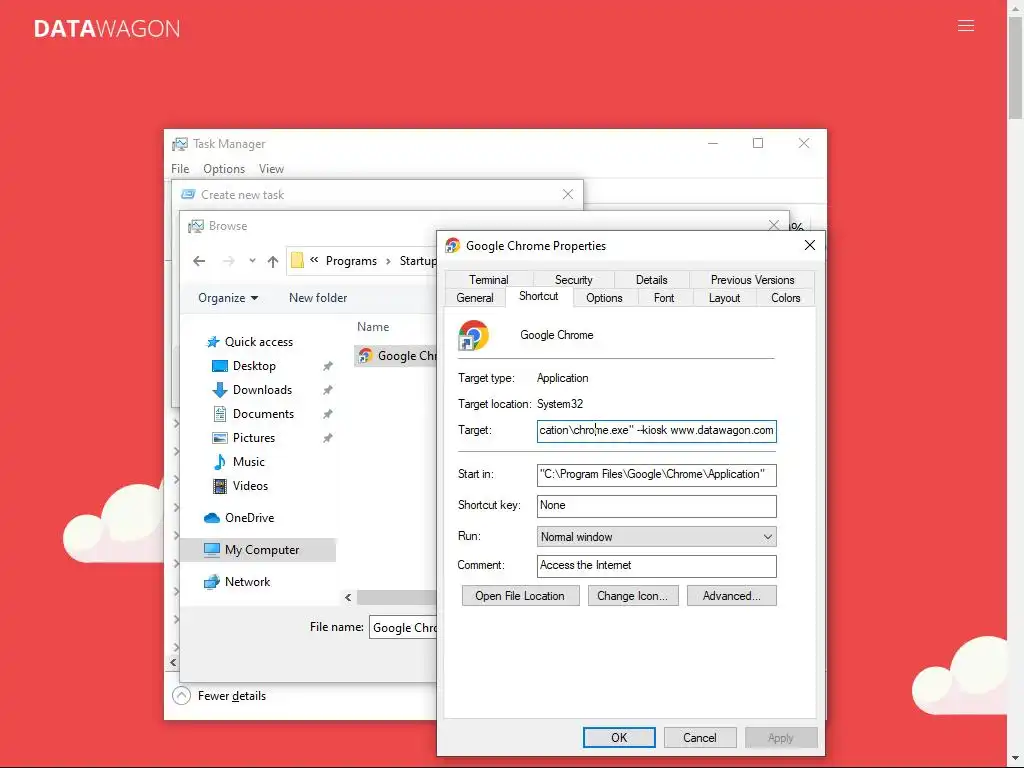Viewport: 1024px width, 768px height.
Task: Click the Pictures pin icon
Action: click(x=328, y=438)
